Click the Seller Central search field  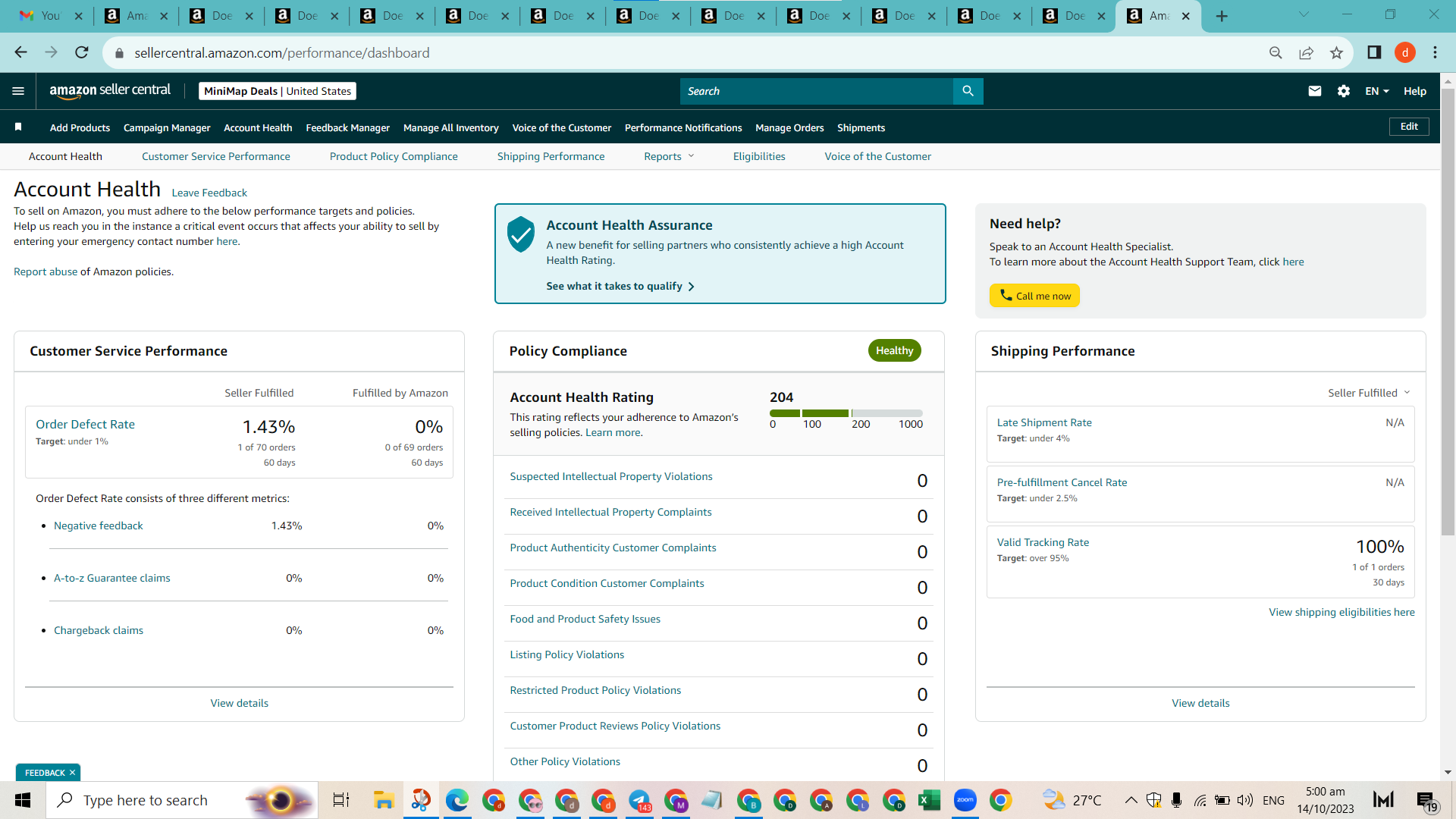click(817, 91)
